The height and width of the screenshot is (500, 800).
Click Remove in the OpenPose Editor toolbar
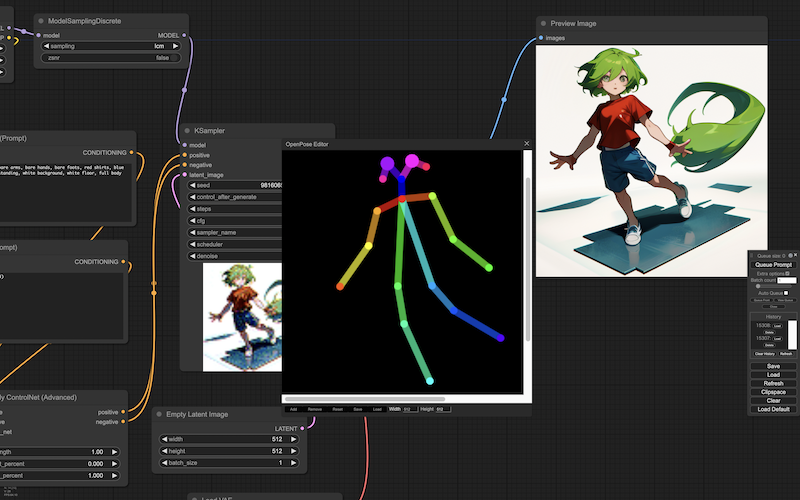tap(315, 409)
